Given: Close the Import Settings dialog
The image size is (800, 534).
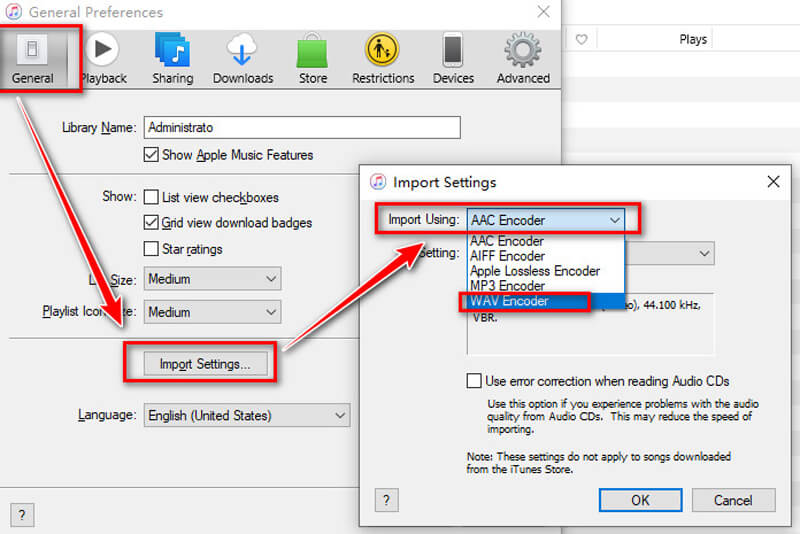Looking at the screenshot, I should coord(773,182).
